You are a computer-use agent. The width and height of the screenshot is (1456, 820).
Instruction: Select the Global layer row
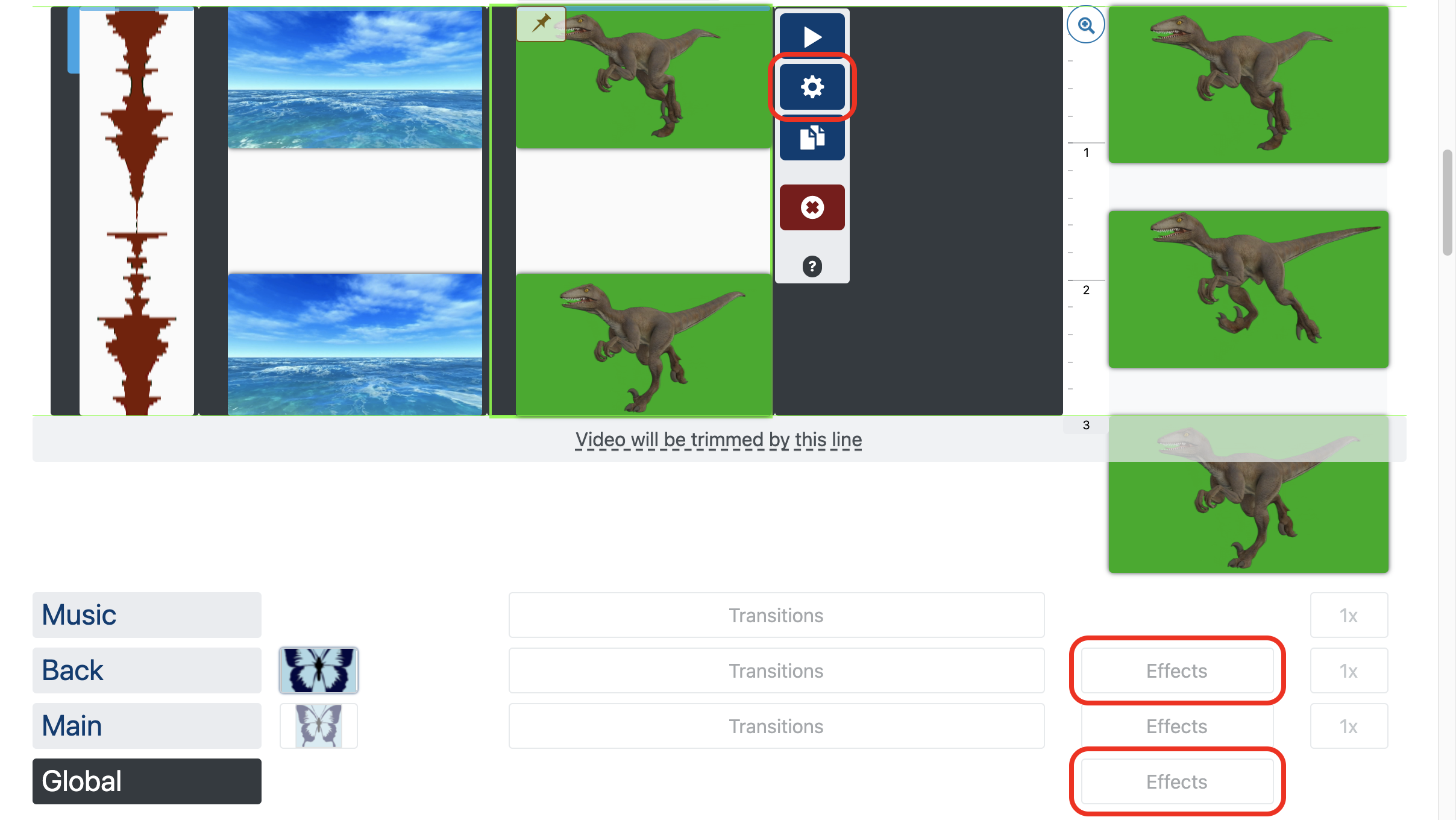click(147, 780)
